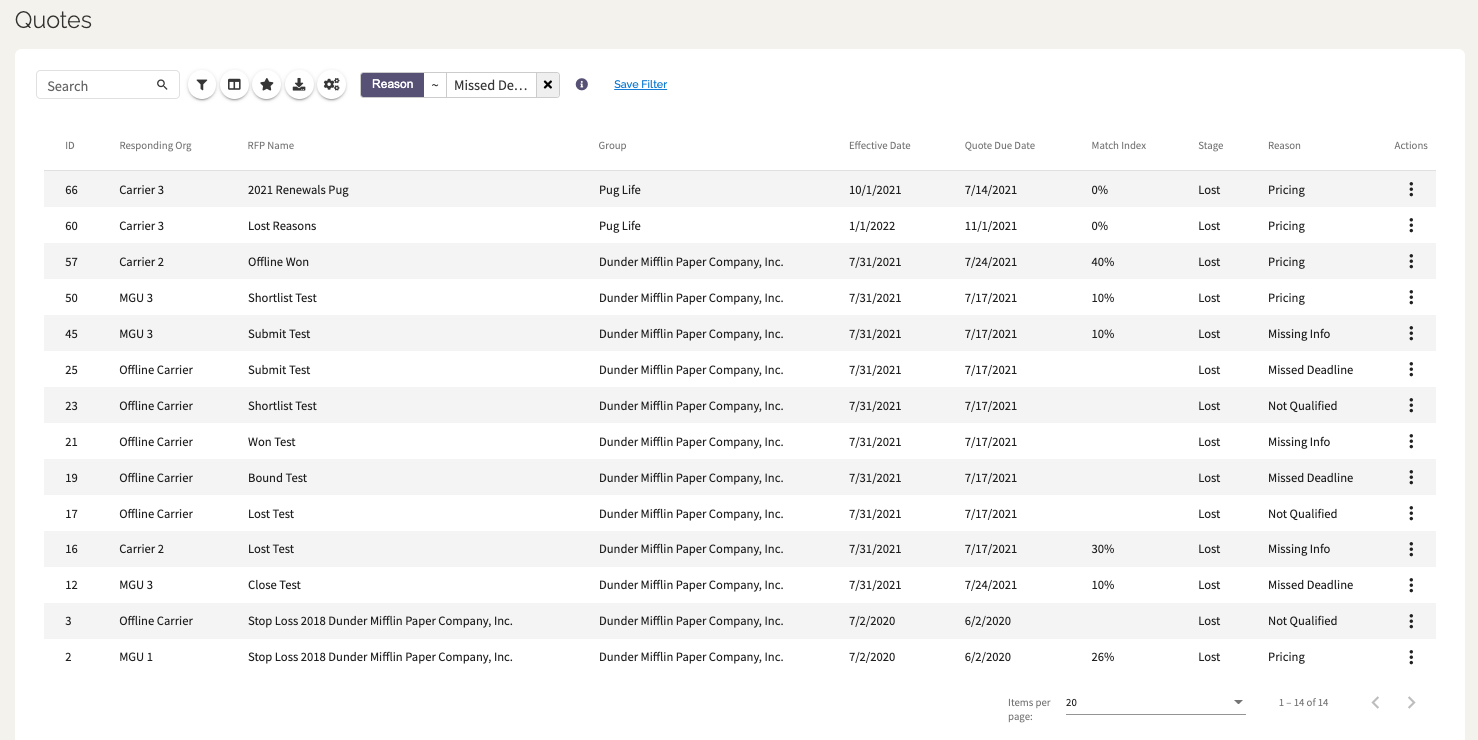Screen dimensions: 1478x740
Task: Sort by Stage column header
Action: pos(1211,146)
